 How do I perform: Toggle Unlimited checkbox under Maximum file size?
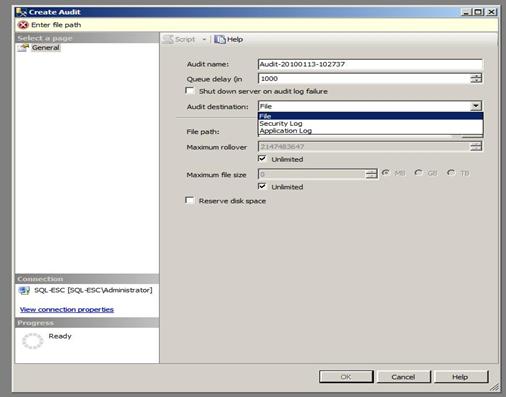[262, 186]
